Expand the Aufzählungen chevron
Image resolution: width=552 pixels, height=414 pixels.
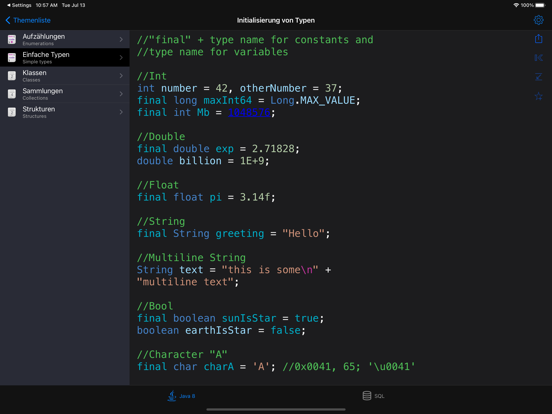click(x=121, y=39)
